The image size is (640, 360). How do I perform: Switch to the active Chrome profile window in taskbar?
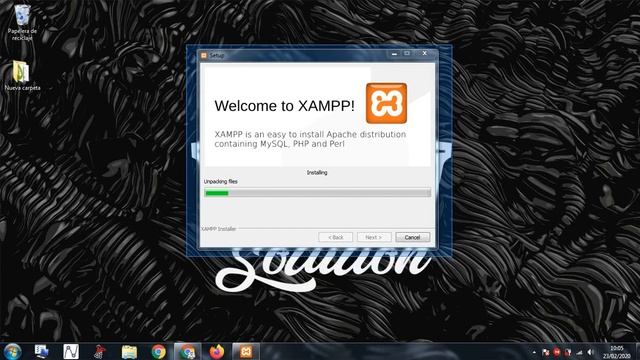pyautogui.click(x=187, y=351)
